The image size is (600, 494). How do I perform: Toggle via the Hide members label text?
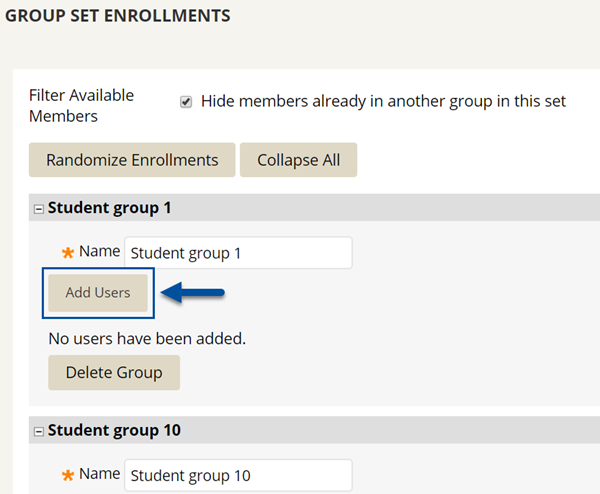point(383,101)
